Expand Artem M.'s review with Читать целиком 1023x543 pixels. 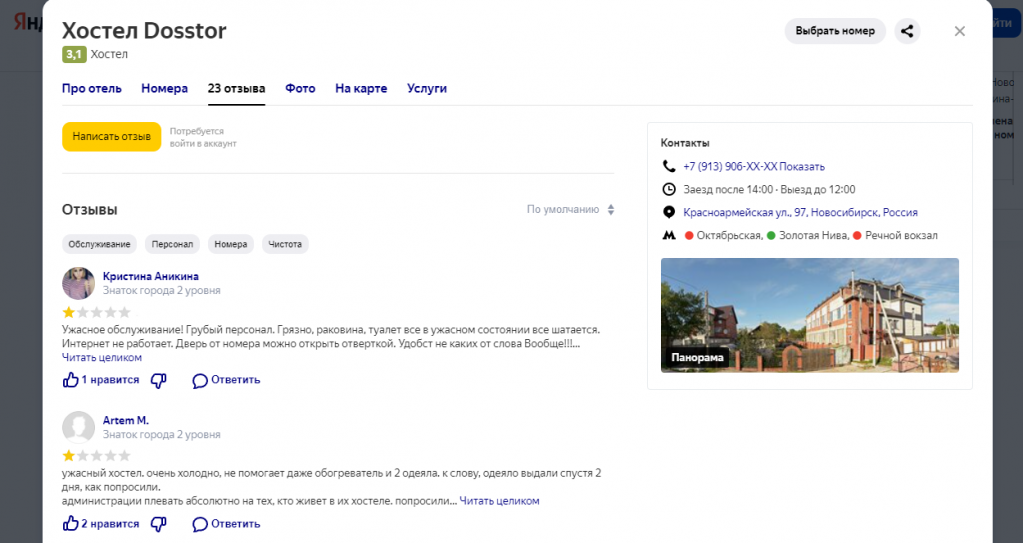[x=499, y=501]
